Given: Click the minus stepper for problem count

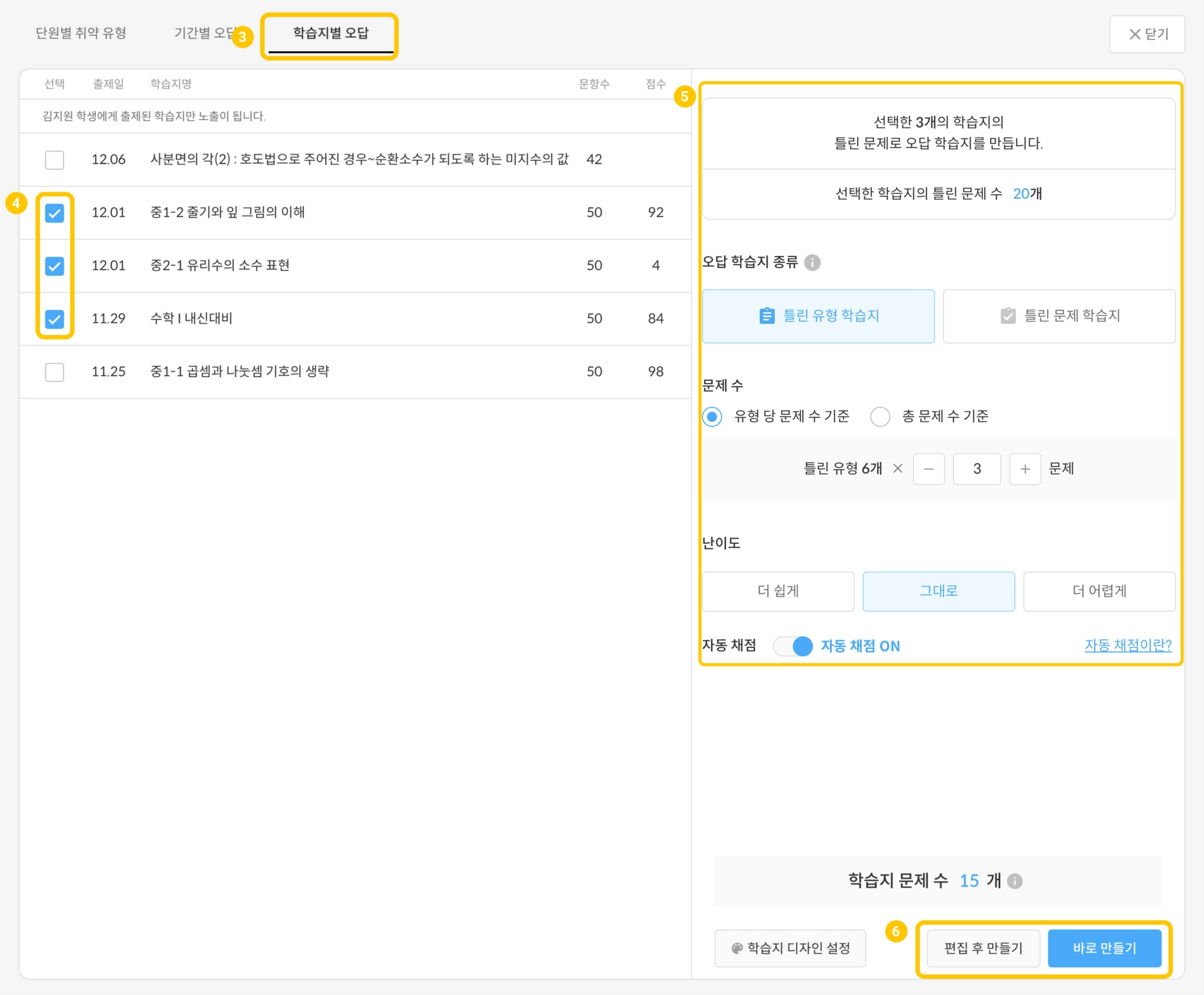Looking at the screenshot, I should tap(928, 469).
